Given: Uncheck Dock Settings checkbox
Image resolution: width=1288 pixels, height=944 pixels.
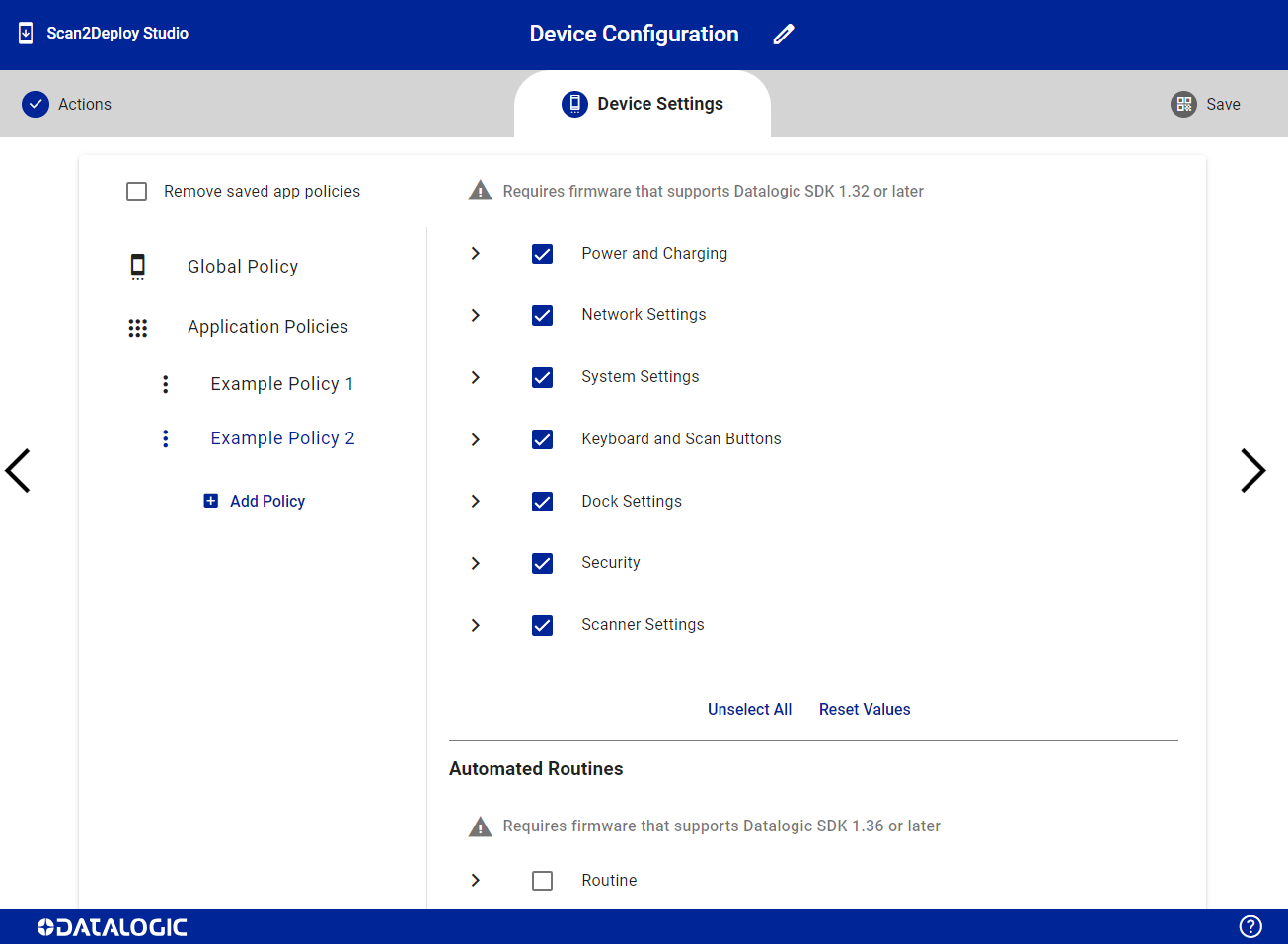Looking at the screenshot, I should tap(542, 502).
